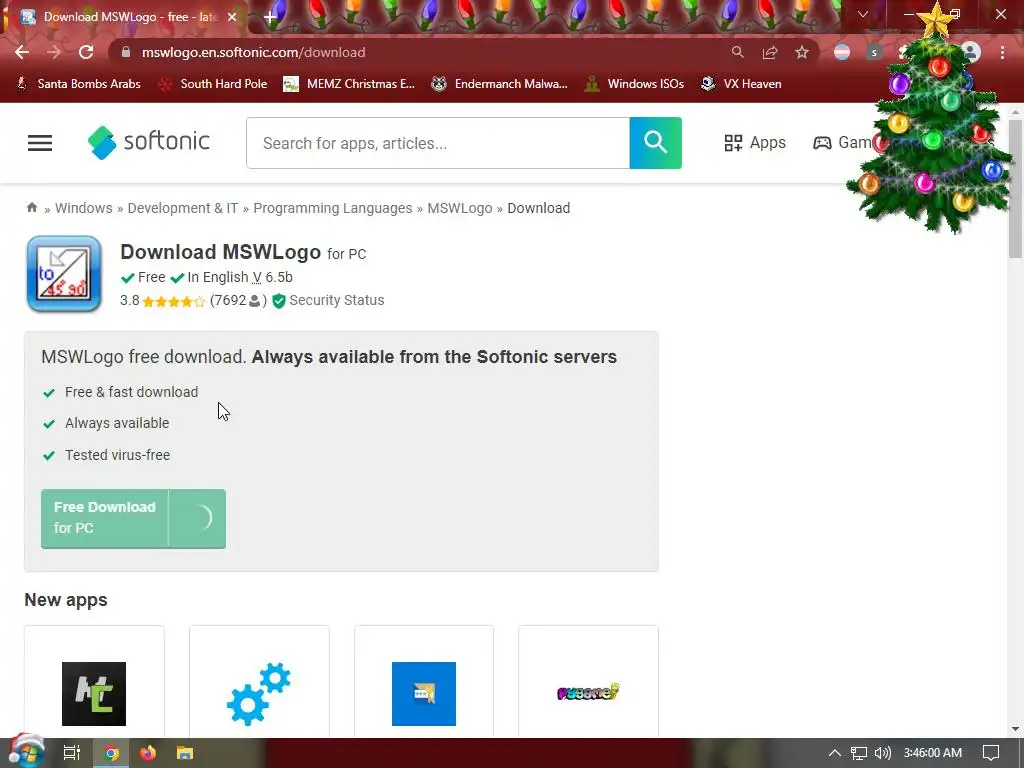This screenshot has width=1024, height=768.
Task: Open the Windows ISOs bookmark
Action: click(634, 84)
